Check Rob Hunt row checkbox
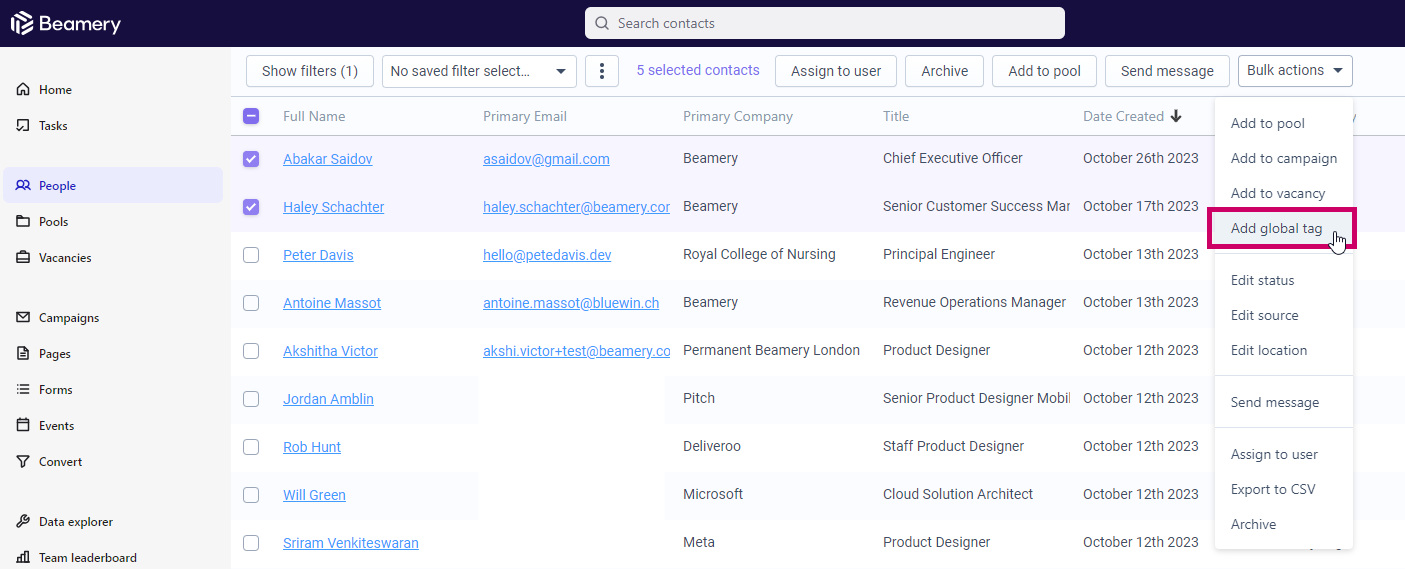The width and height of the screenshot is (1405, 569). [251, 447]
